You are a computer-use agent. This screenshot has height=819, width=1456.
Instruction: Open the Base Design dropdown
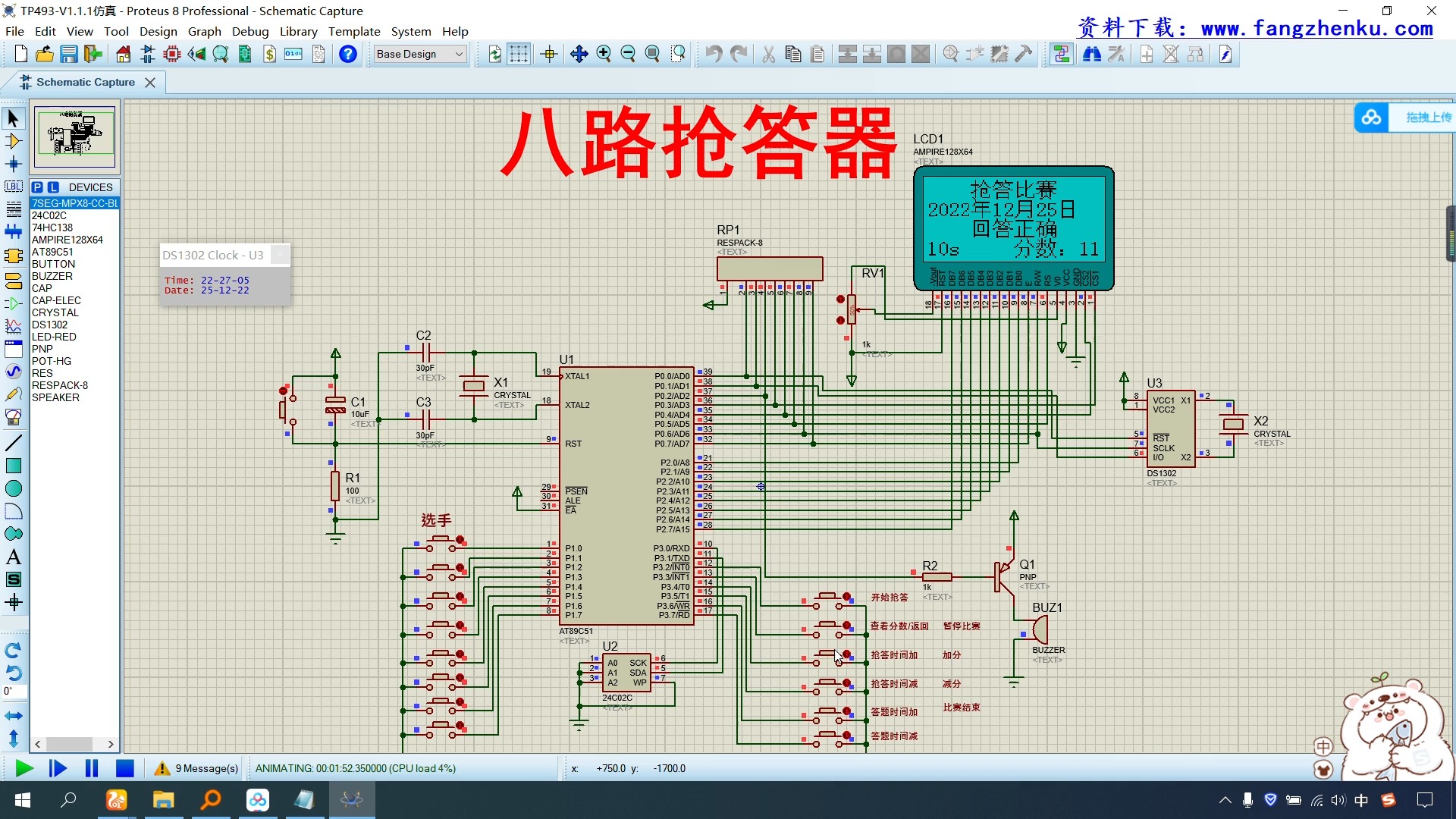419,54
